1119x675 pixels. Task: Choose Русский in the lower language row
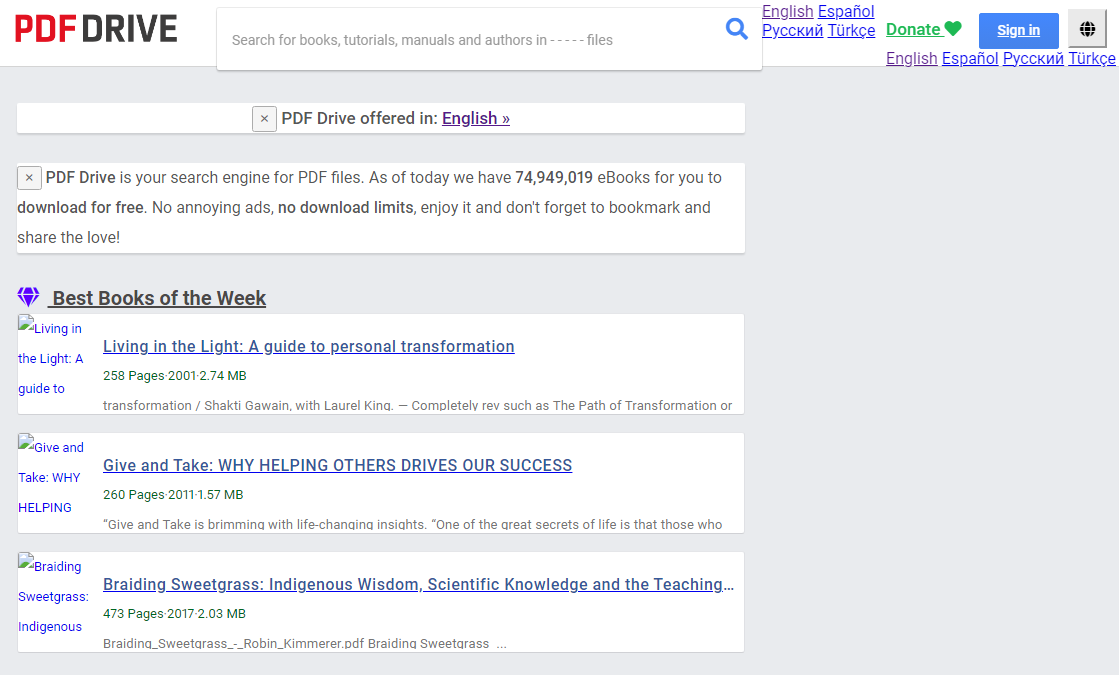click(1033, 59)
